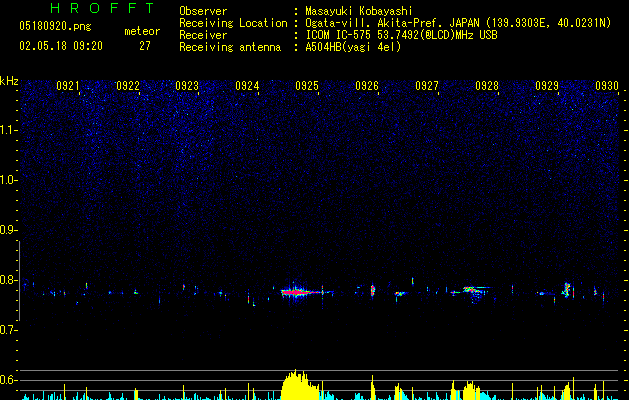This screenshot has width=629, height=400.
Task: Click the Observer label
Action: [x=203, y=11]
